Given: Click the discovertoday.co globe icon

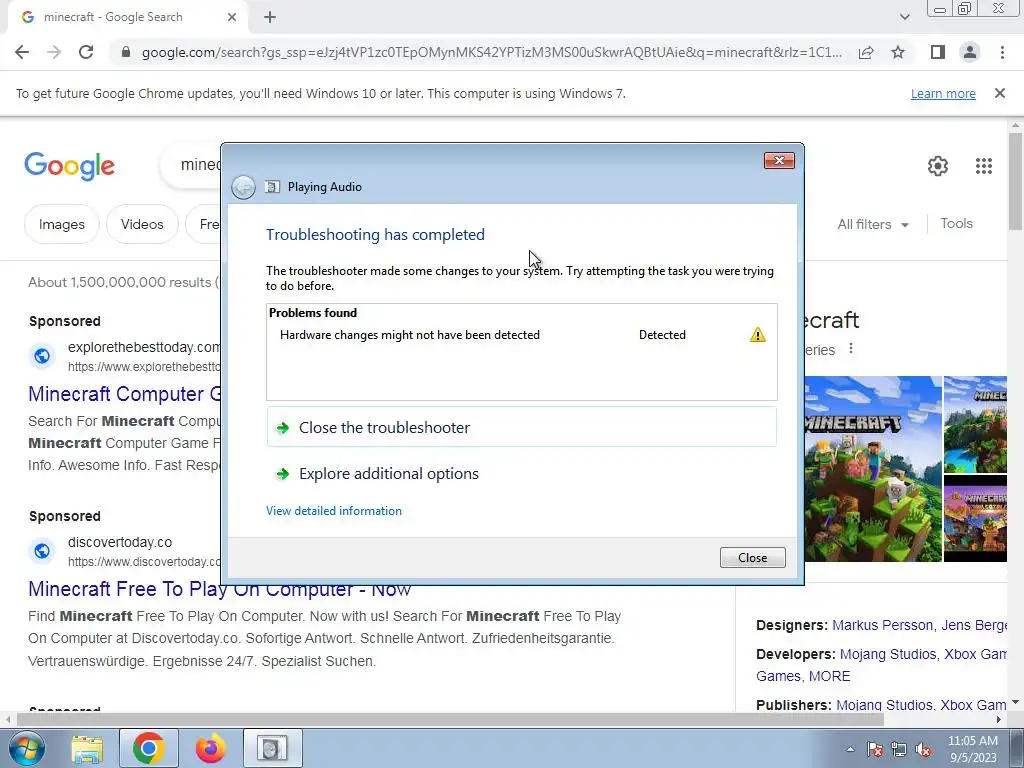Looking at the screenshot, I should pos(42,551).
